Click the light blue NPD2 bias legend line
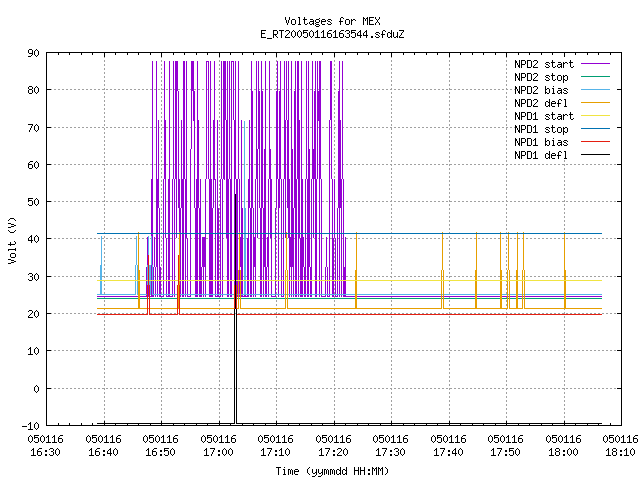Screen dimensions: 640x480 click(x=595, y=90)
